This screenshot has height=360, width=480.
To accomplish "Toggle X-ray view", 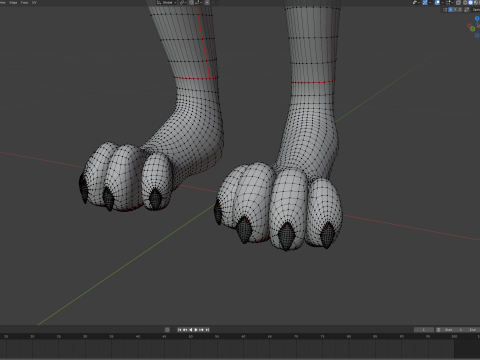I will point(458,2).
